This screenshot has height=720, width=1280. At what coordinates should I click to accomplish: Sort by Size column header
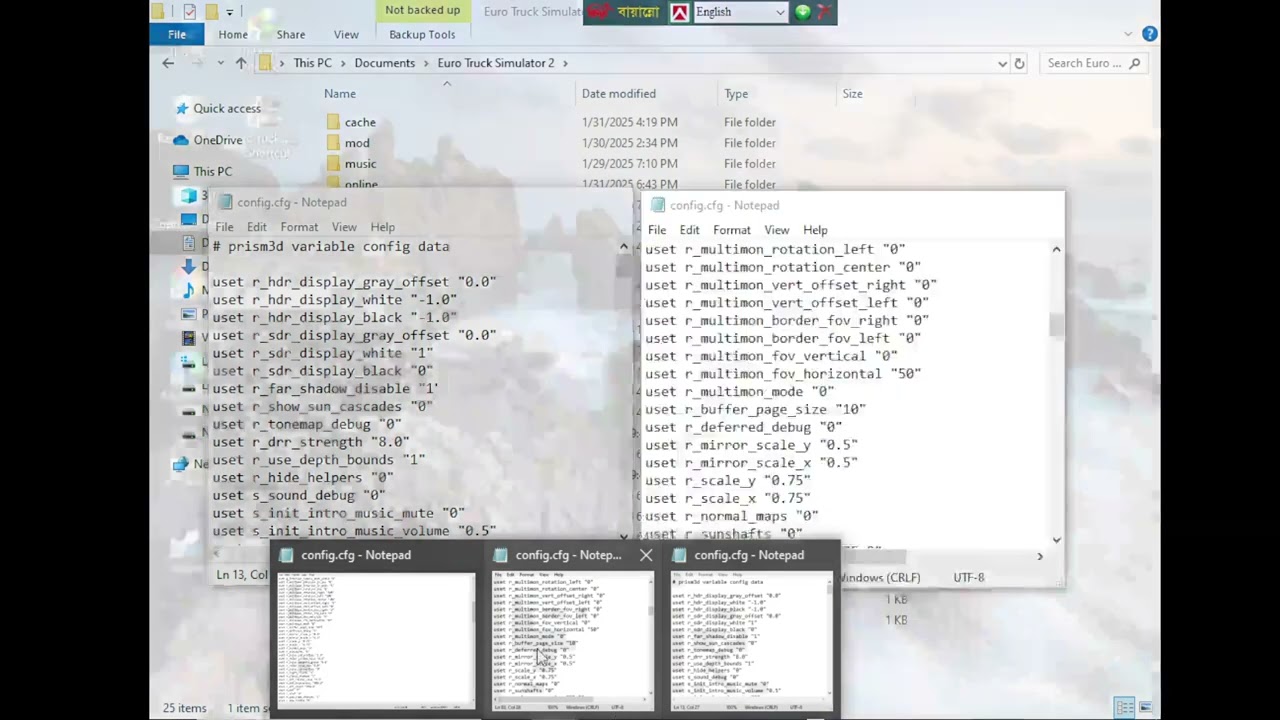pos(852,94)
